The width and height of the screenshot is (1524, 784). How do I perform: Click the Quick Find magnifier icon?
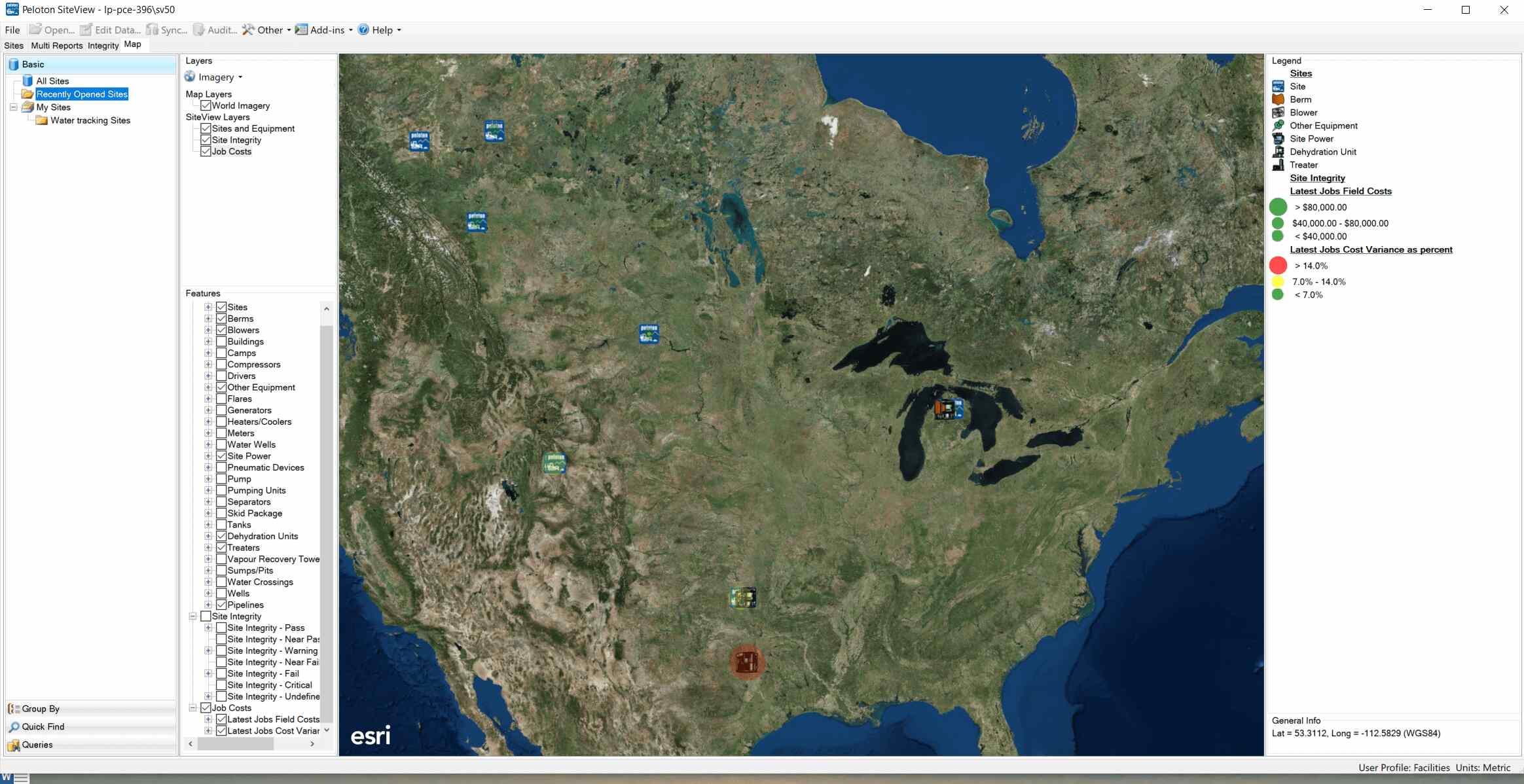pyautogui.click(x=14, y=726)
